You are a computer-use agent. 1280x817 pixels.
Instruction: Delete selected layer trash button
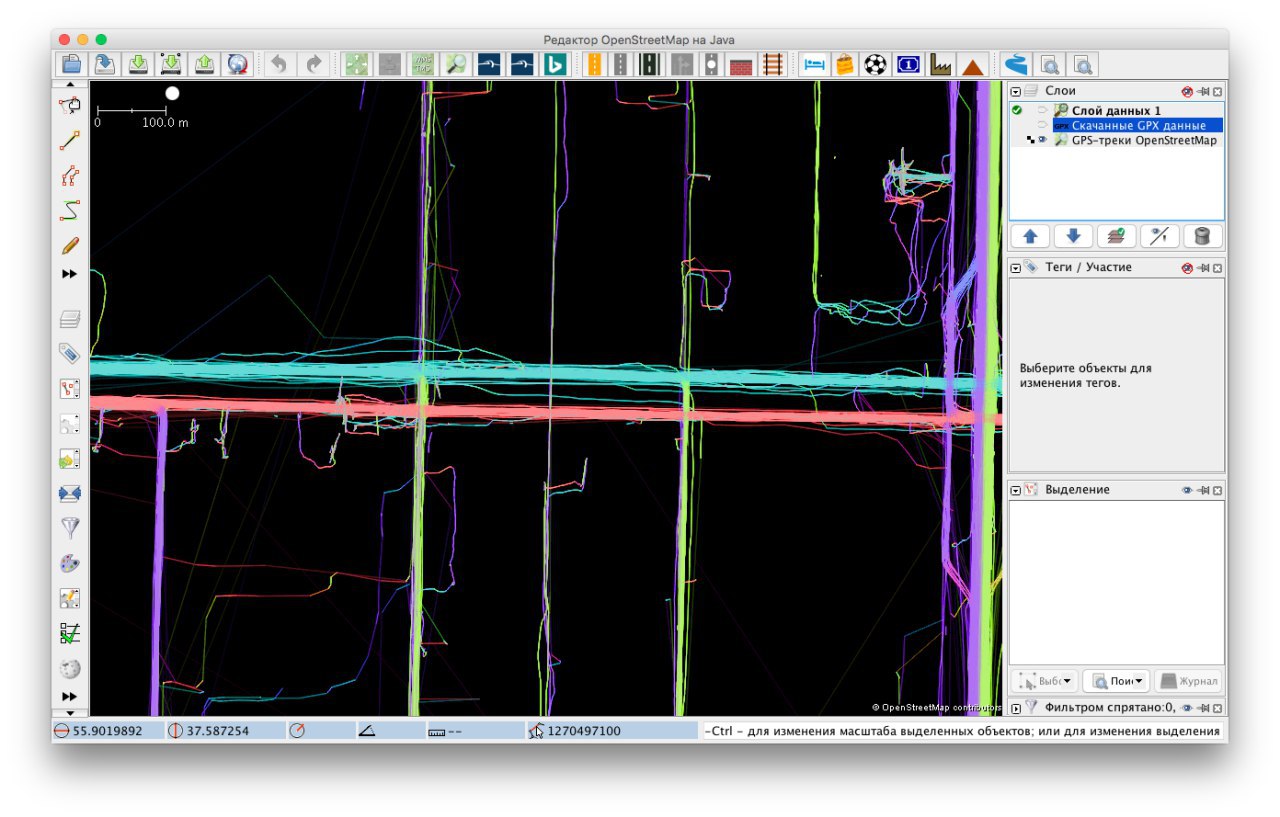(1202, 237)
